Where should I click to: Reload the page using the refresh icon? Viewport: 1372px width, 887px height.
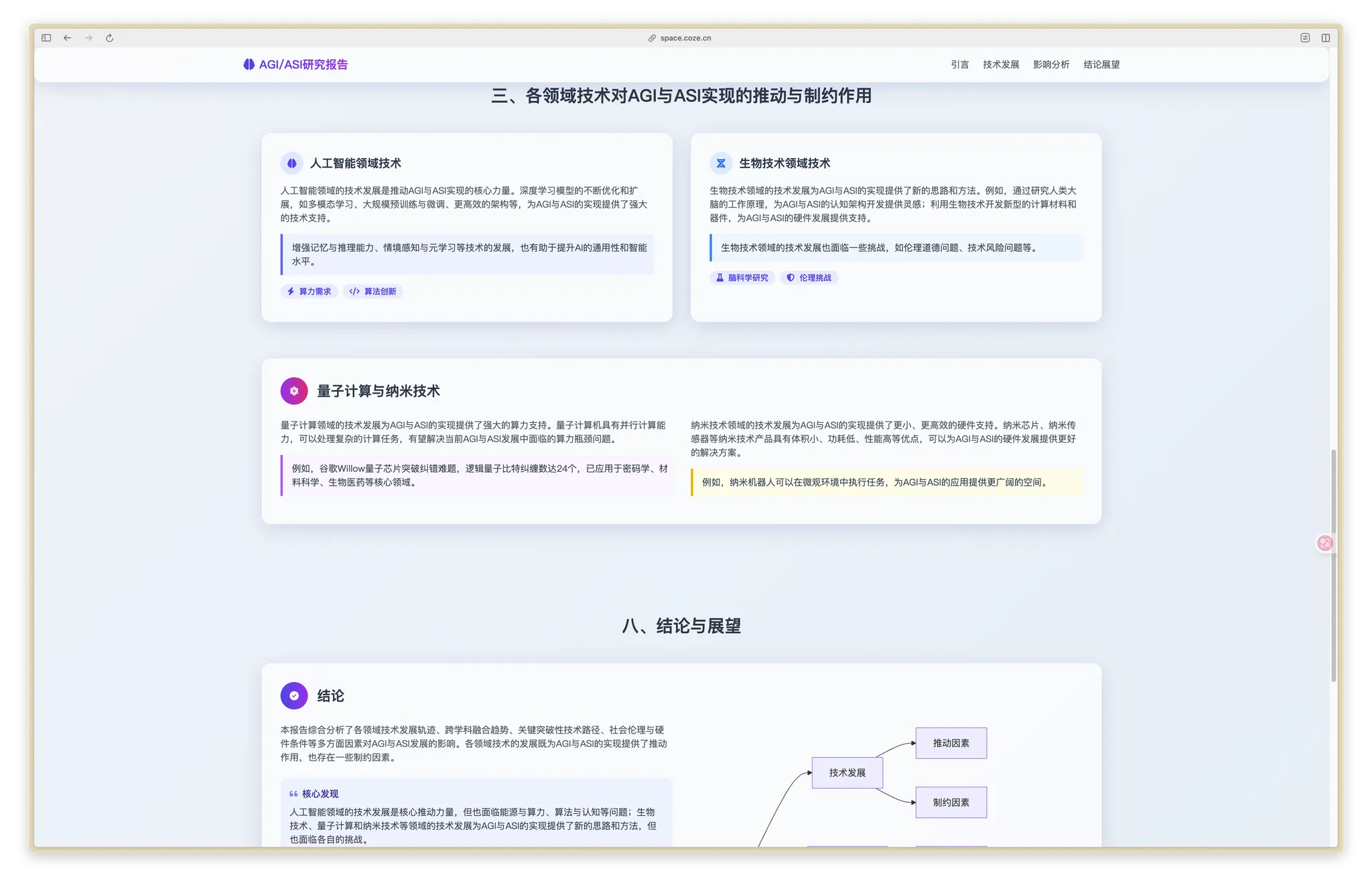(x=109, y=38)
